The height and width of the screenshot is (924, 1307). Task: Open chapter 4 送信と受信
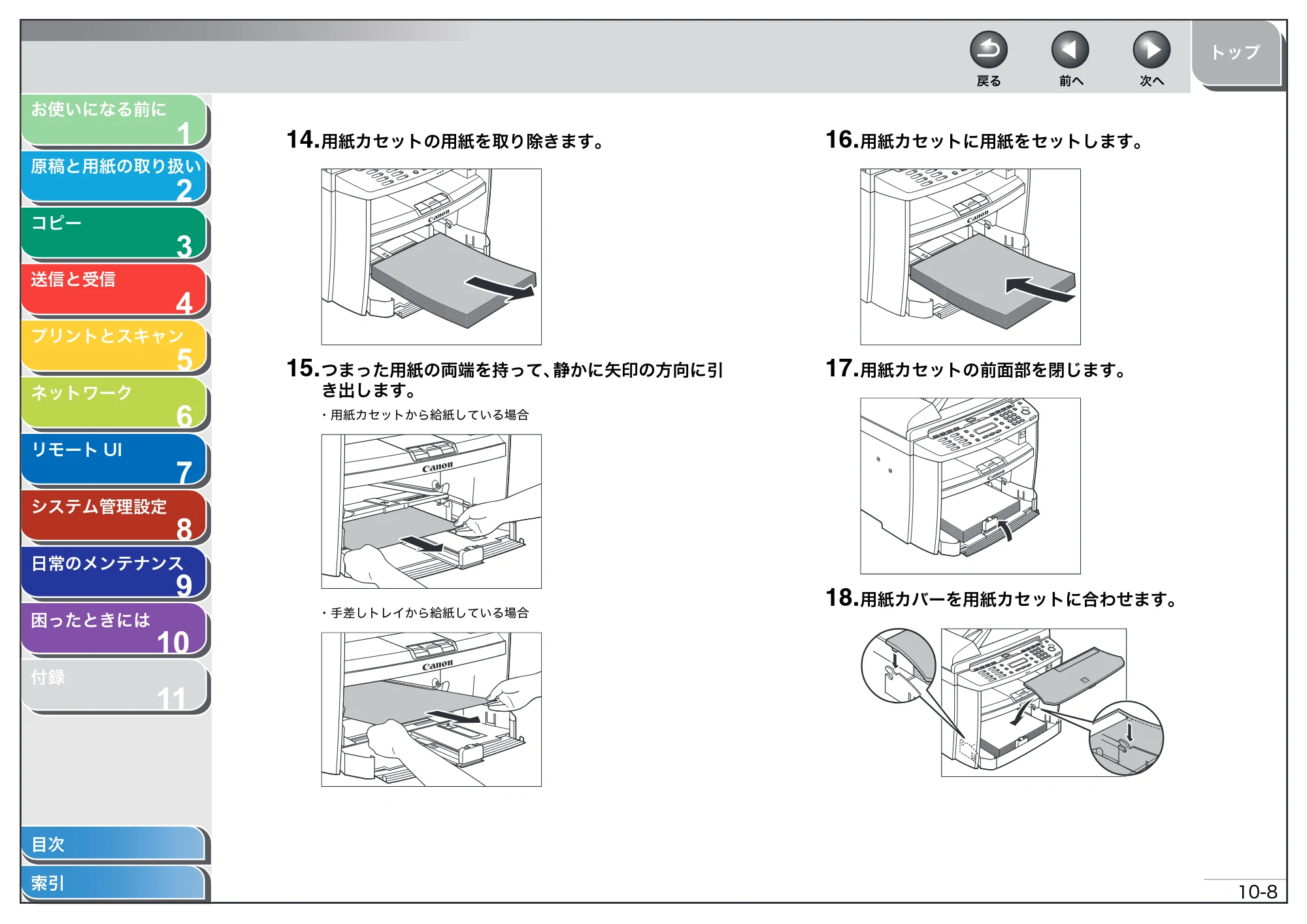(x=114, y=289)
